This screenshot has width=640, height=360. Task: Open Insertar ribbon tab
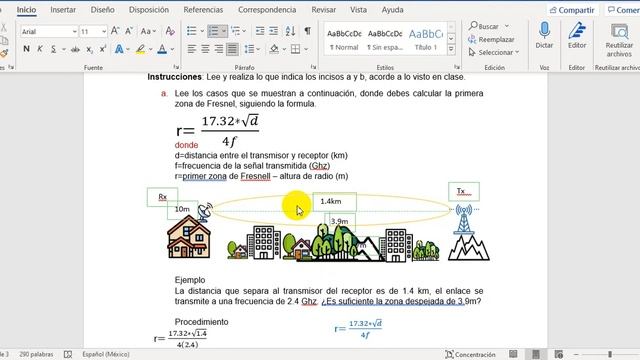(63, 10)
